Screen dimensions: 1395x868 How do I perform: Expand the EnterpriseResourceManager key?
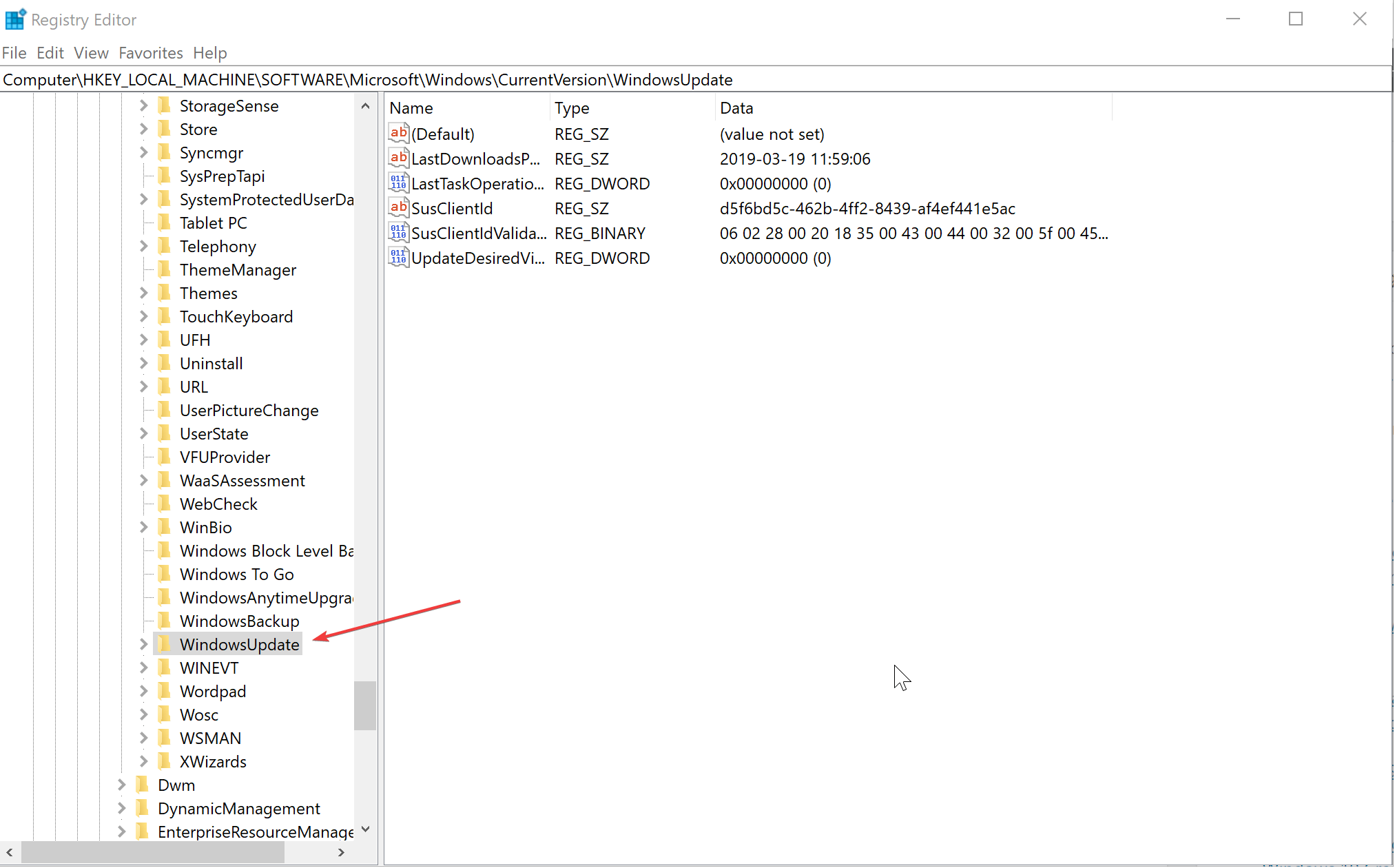click(121, 831)
